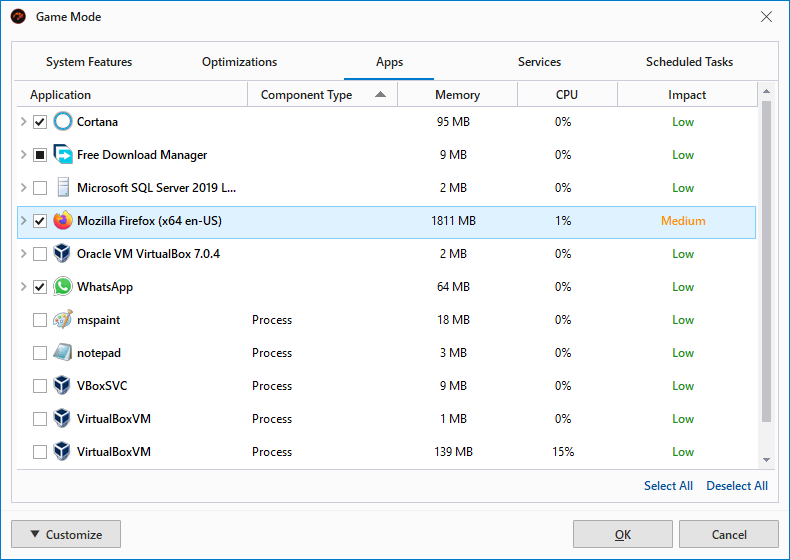Expand the Microsoft SQL Server 2019 row
The width and height of the screenshot is (790, 560).
pyautogui.click(x=23, y=188)
